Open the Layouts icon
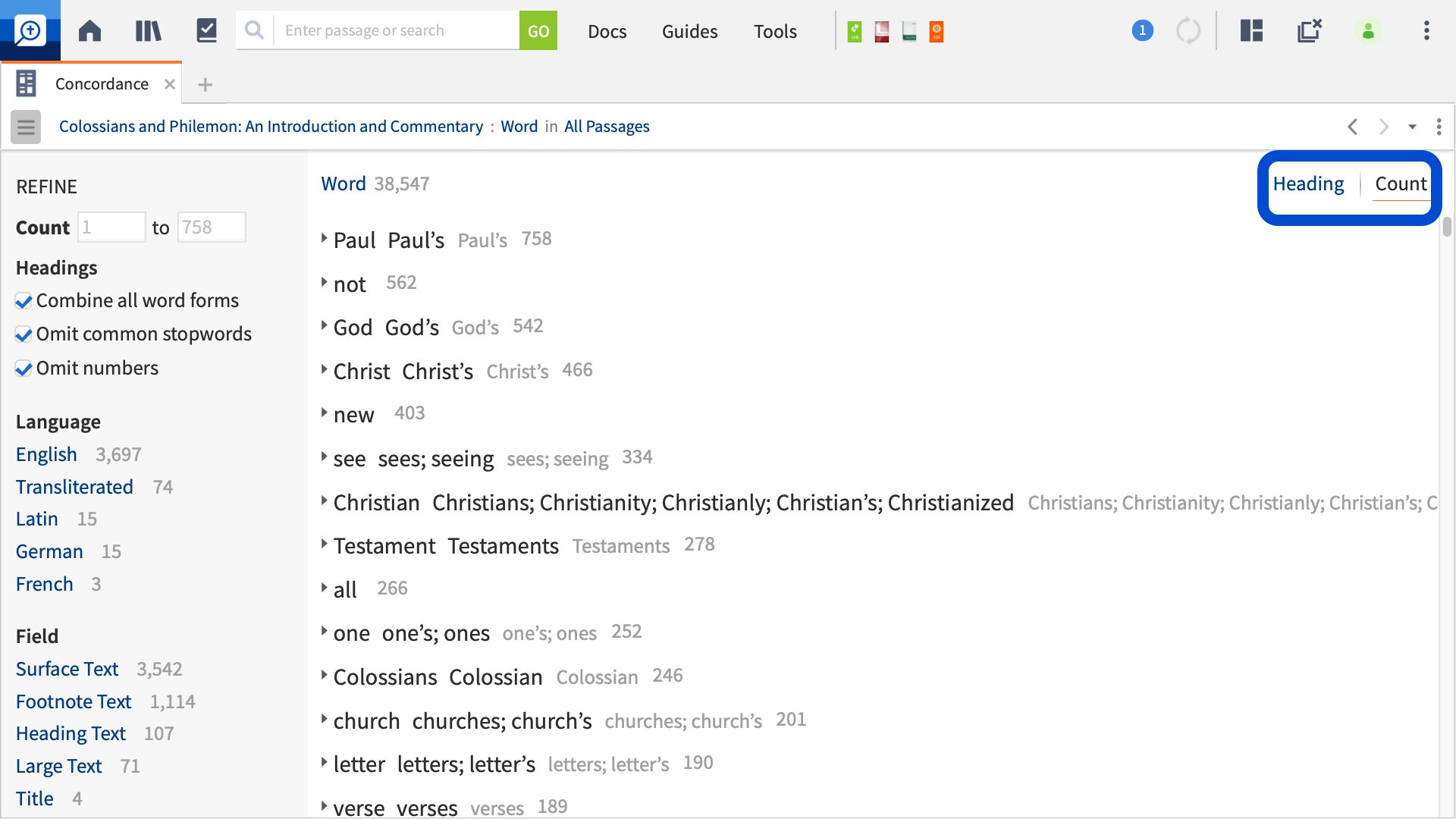This screenshot has height=819, width=1456. pos(1250,30)
